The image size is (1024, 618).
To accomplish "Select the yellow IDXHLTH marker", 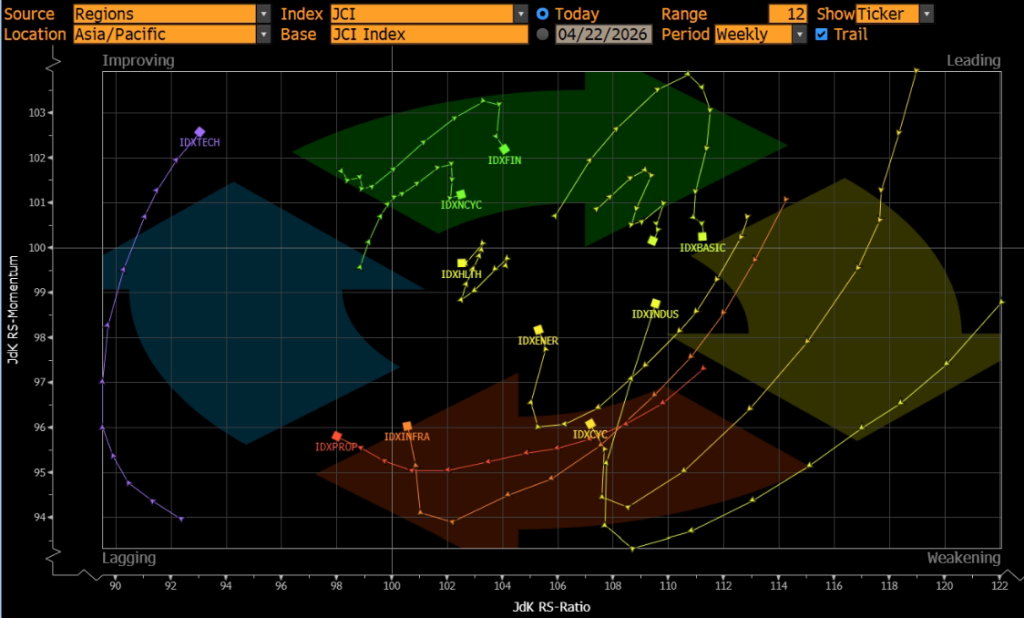I will click(x=462, y=263).
